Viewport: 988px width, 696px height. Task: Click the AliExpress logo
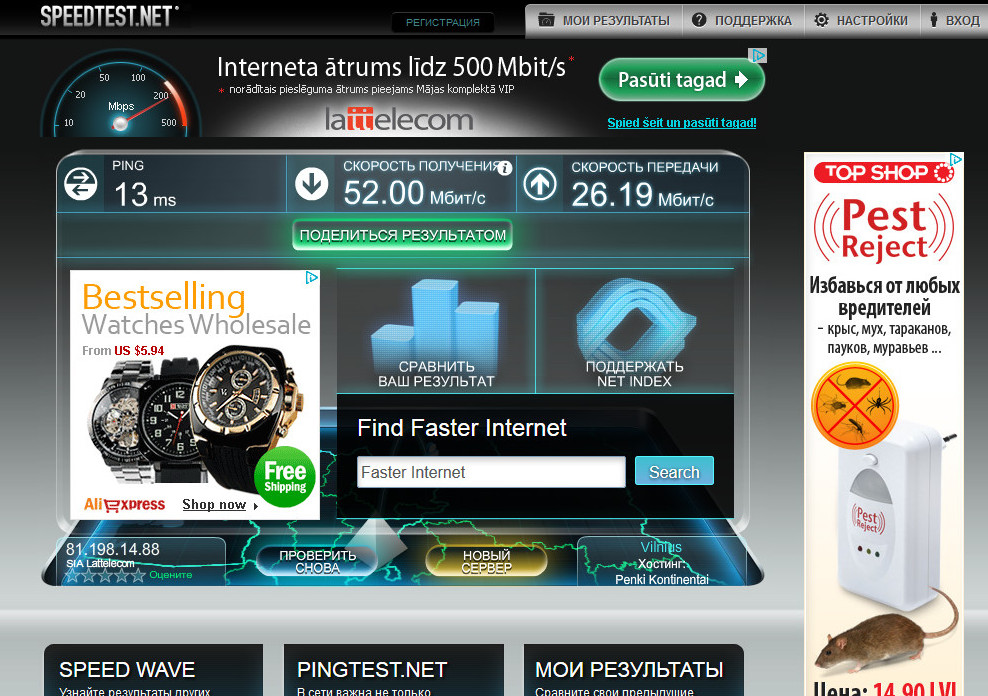pos(124,505)
